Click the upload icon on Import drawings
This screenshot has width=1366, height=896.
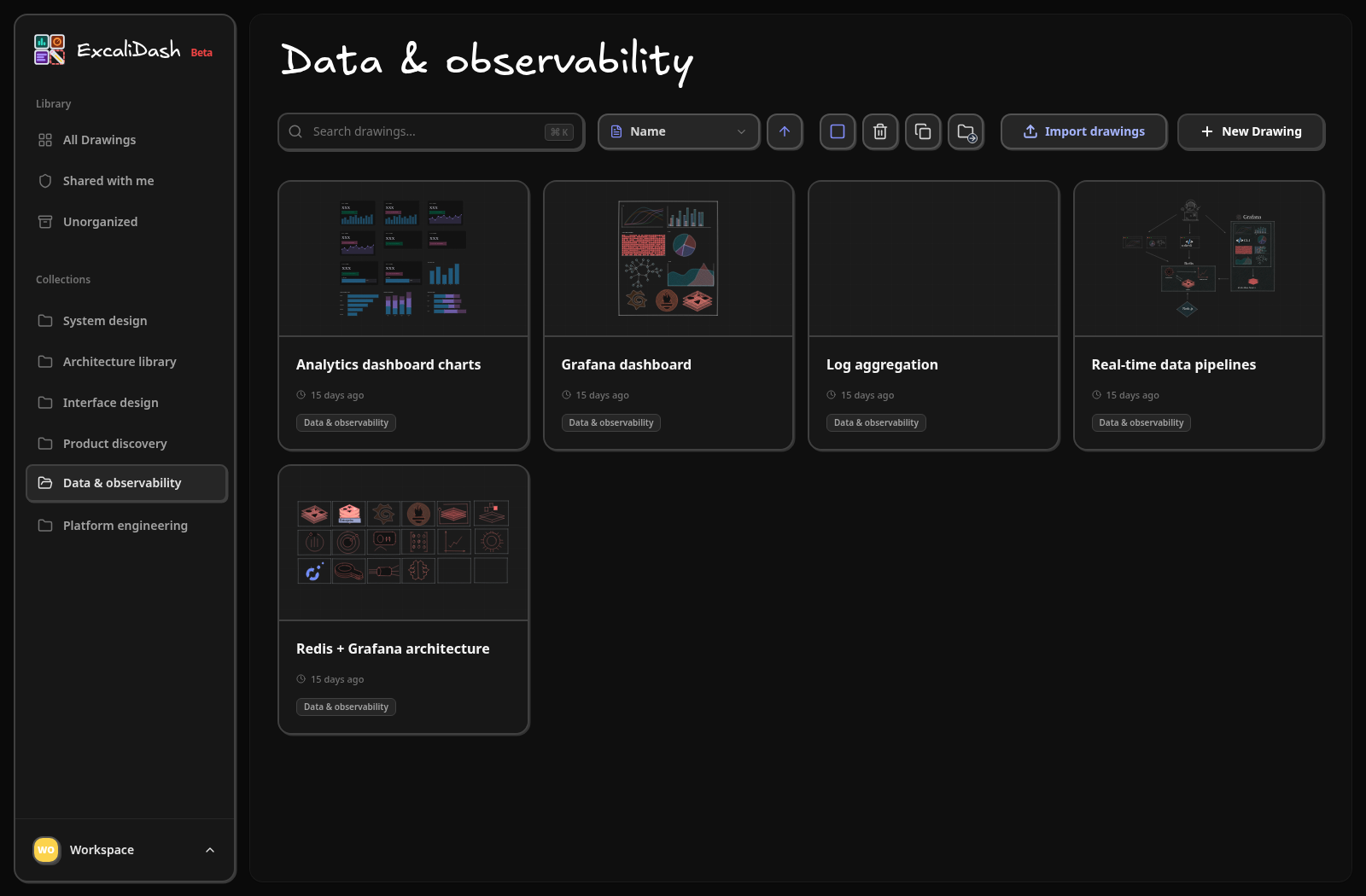[x=1030, y=131]
